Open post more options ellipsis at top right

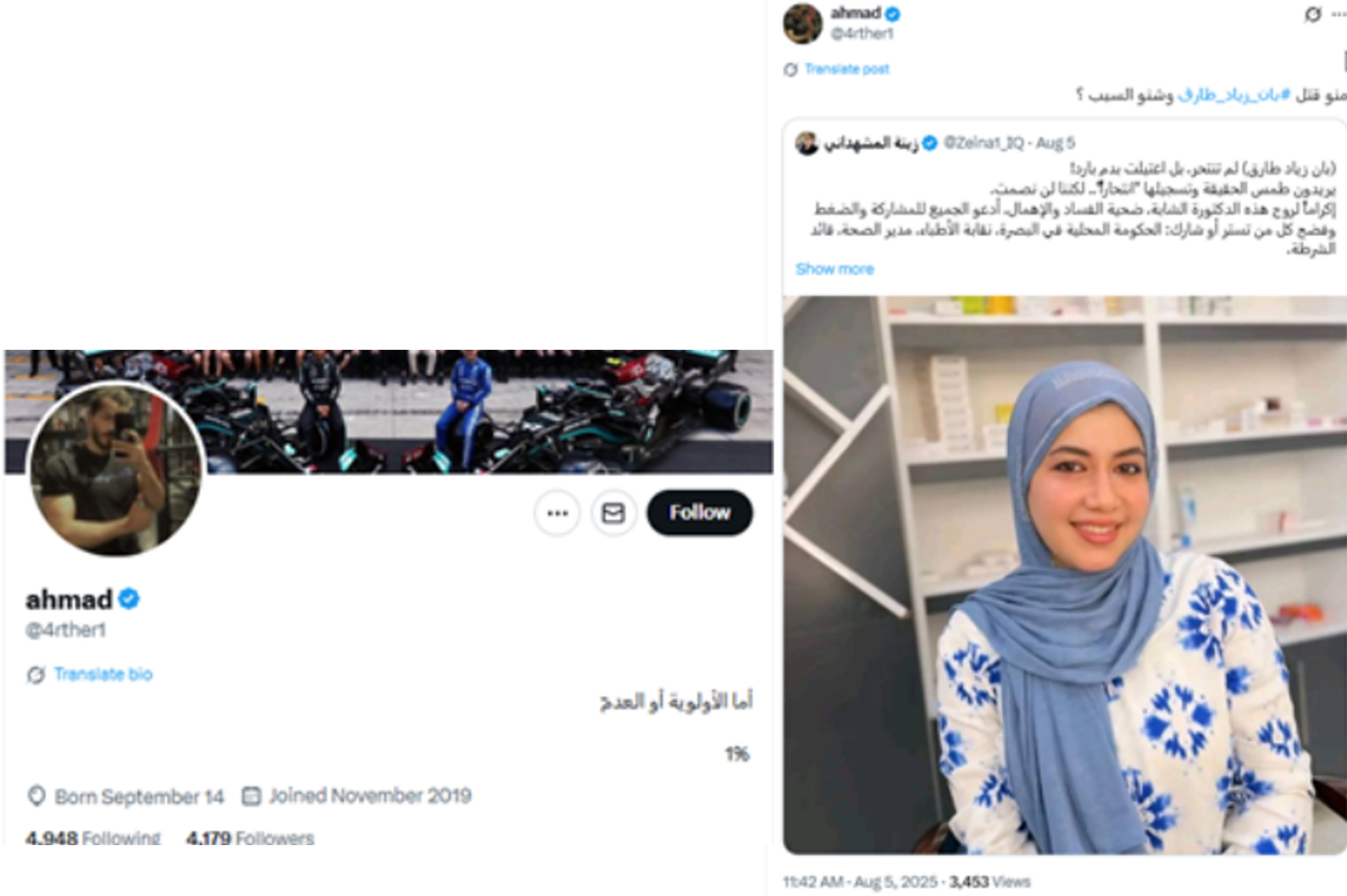(1339, 14)
